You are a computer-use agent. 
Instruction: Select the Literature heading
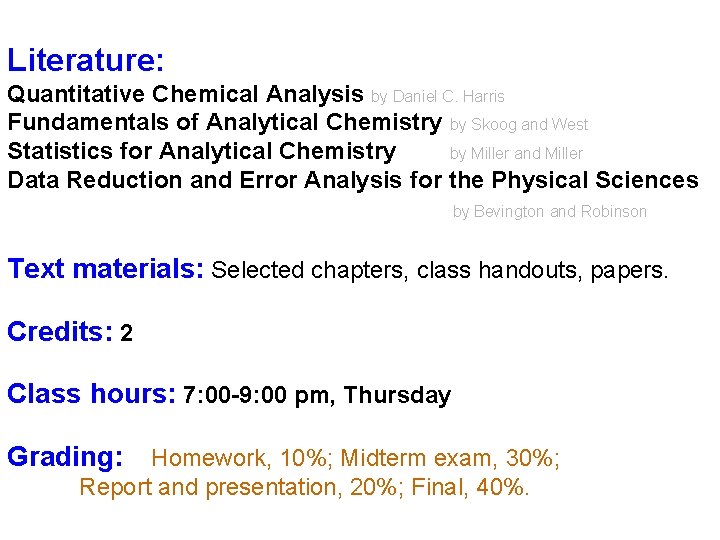85,60
